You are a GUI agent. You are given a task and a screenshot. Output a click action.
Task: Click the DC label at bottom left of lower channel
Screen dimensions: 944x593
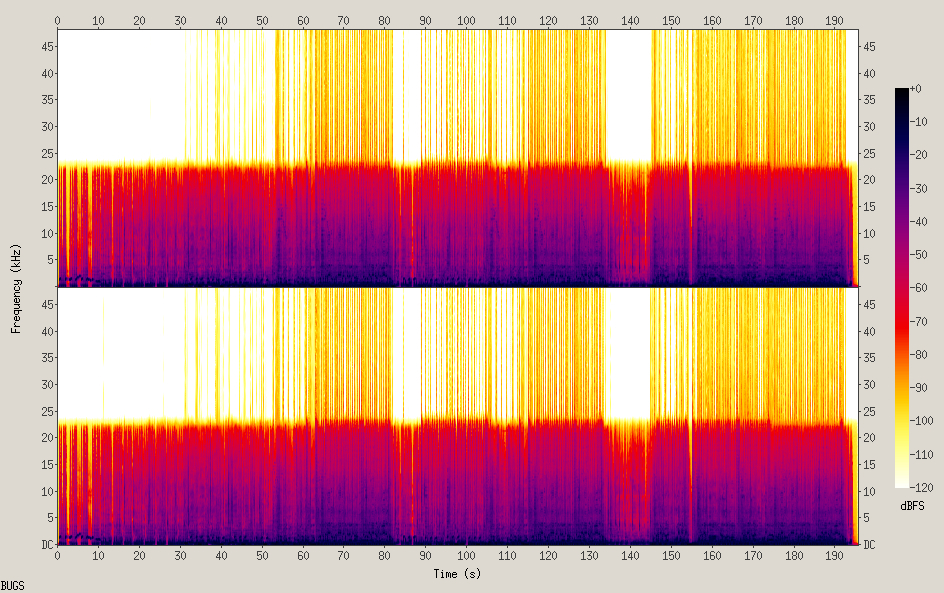(46, 545)
